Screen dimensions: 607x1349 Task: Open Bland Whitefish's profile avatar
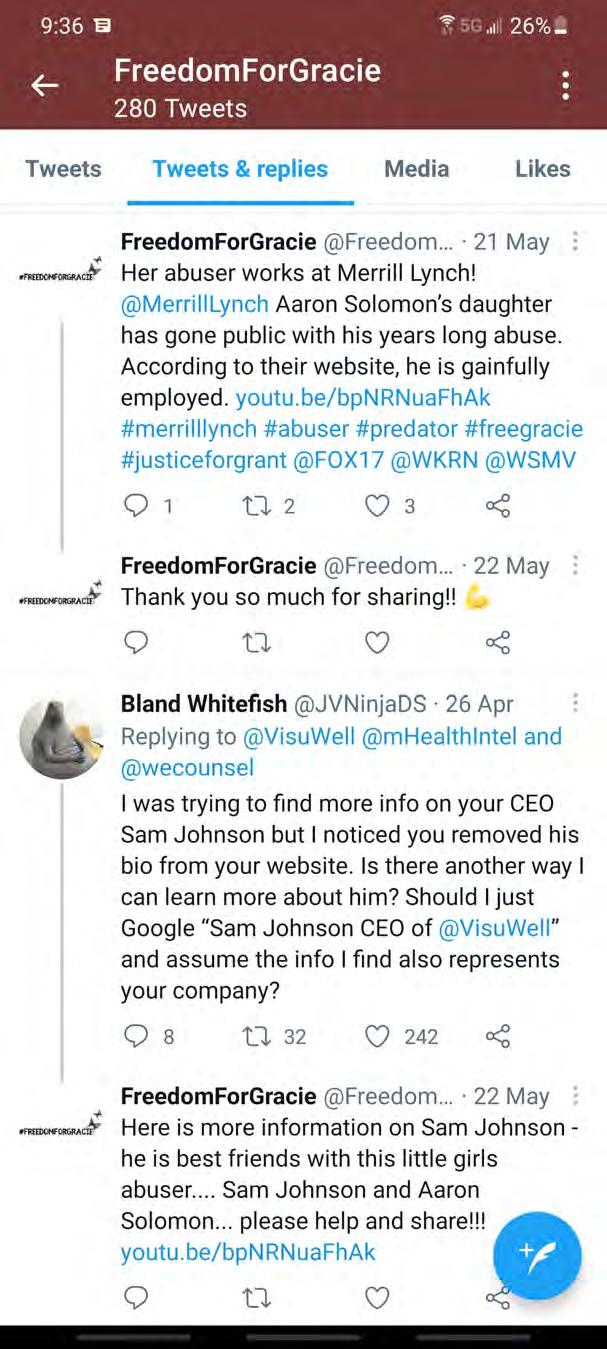tap(61, 737)
